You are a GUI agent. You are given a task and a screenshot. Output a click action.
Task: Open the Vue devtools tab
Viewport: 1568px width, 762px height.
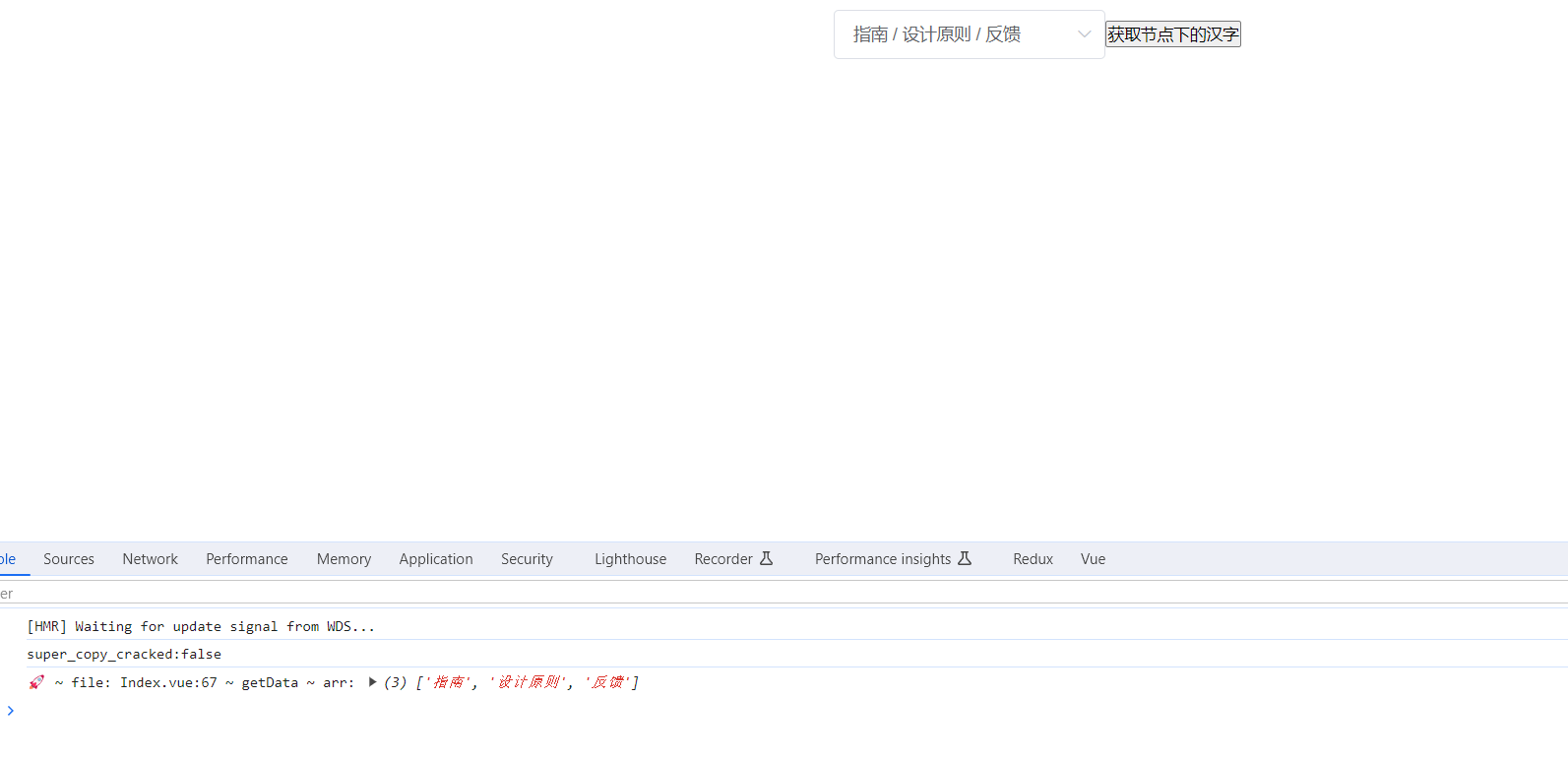1093,559
